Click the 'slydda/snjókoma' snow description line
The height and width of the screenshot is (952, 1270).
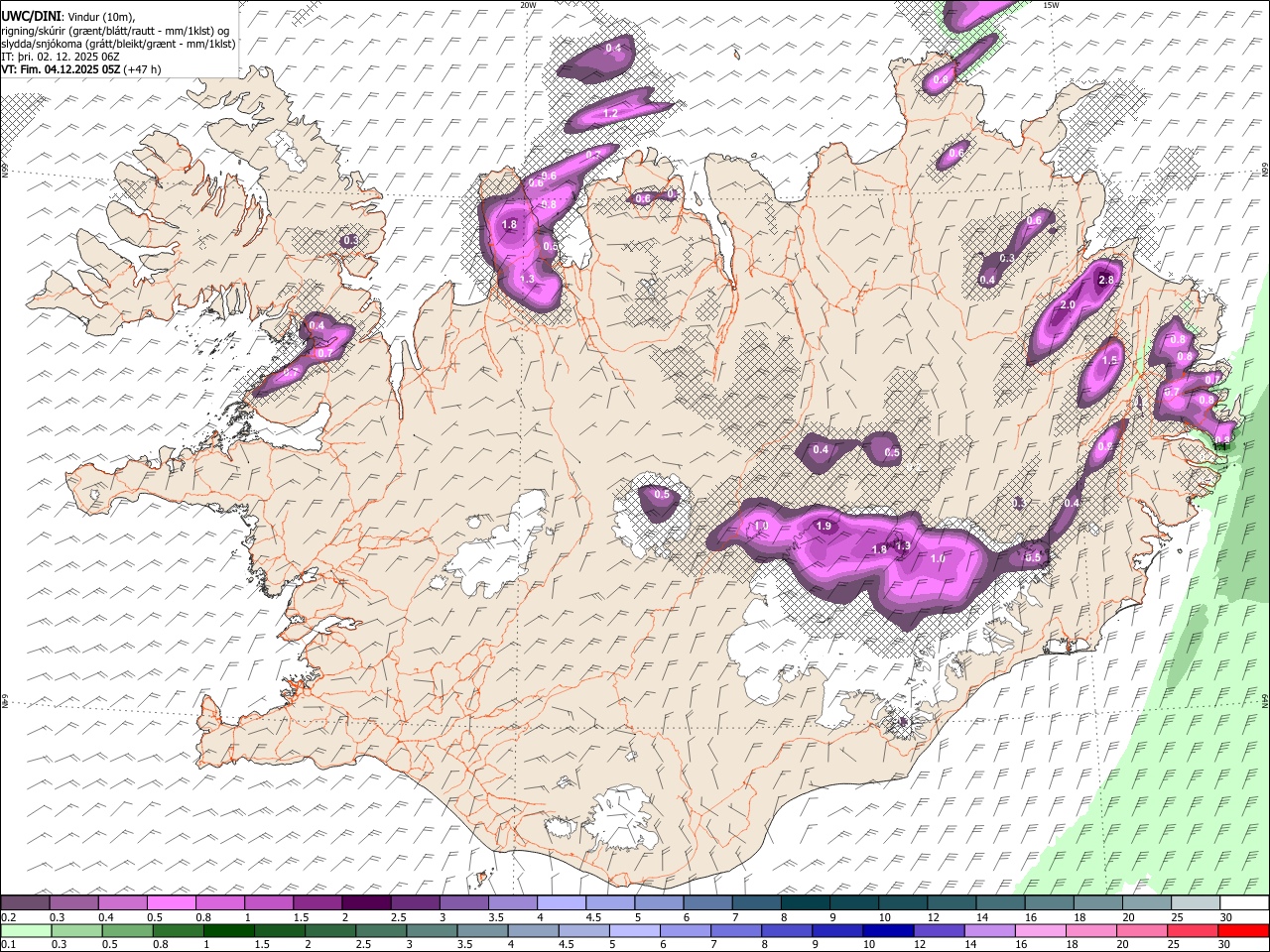point(118,44)
